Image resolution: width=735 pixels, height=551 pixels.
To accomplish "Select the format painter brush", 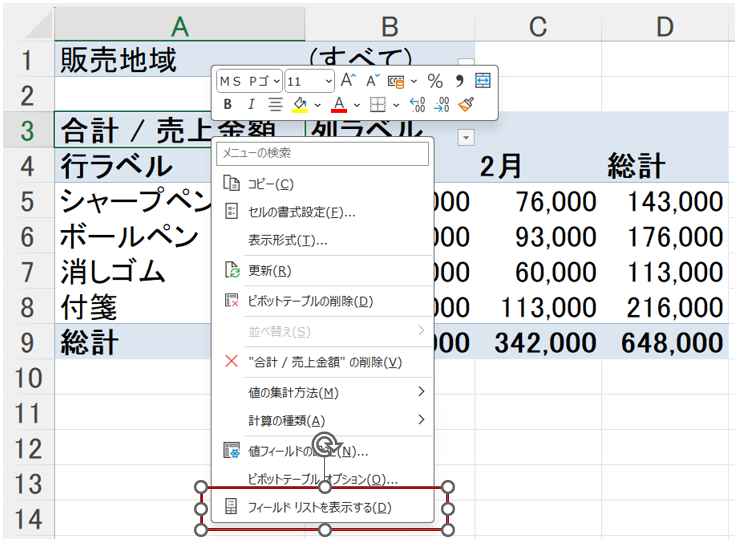I will [x=466, y=104].
